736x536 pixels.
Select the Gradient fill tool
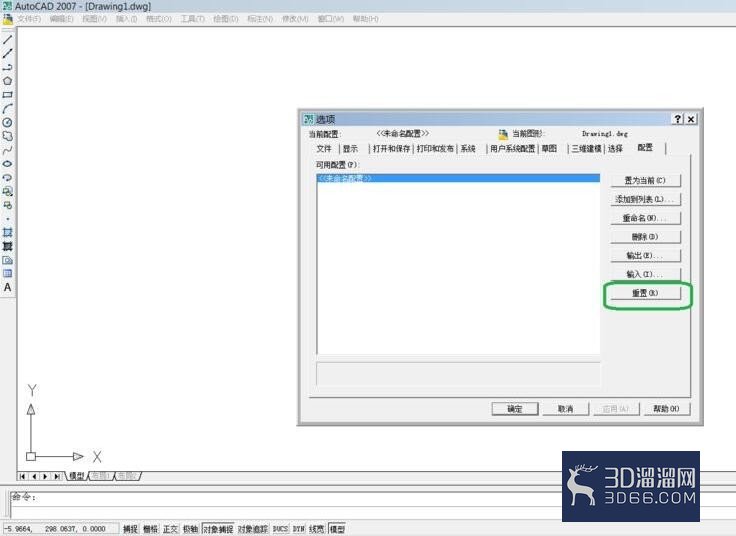tap(8, 246)
